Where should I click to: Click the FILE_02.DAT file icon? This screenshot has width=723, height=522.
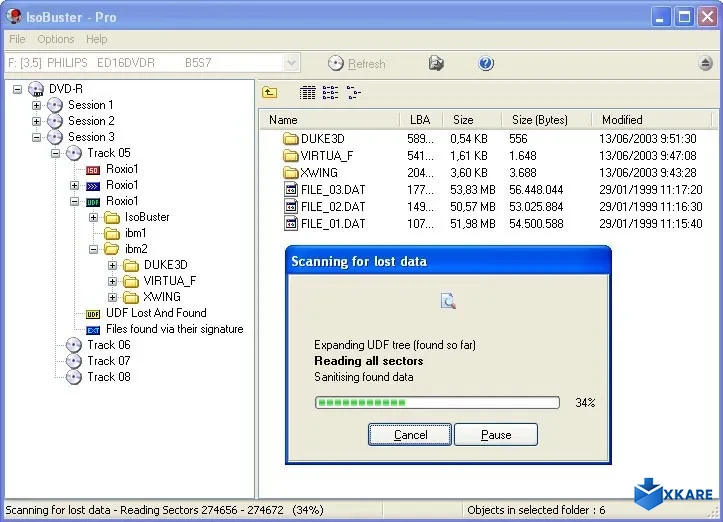[x=291, y=207]
